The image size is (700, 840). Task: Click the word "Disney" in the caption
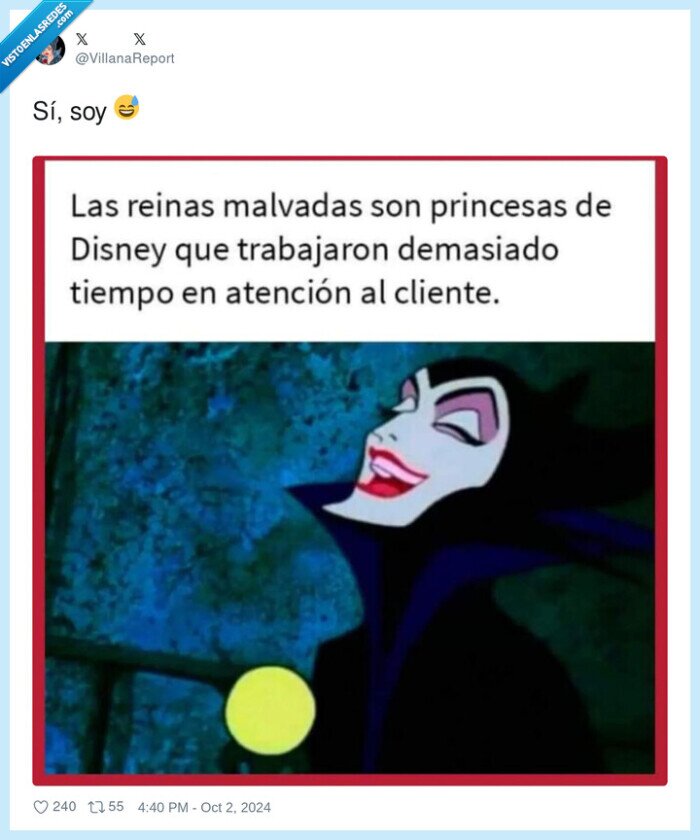(118, 250)
